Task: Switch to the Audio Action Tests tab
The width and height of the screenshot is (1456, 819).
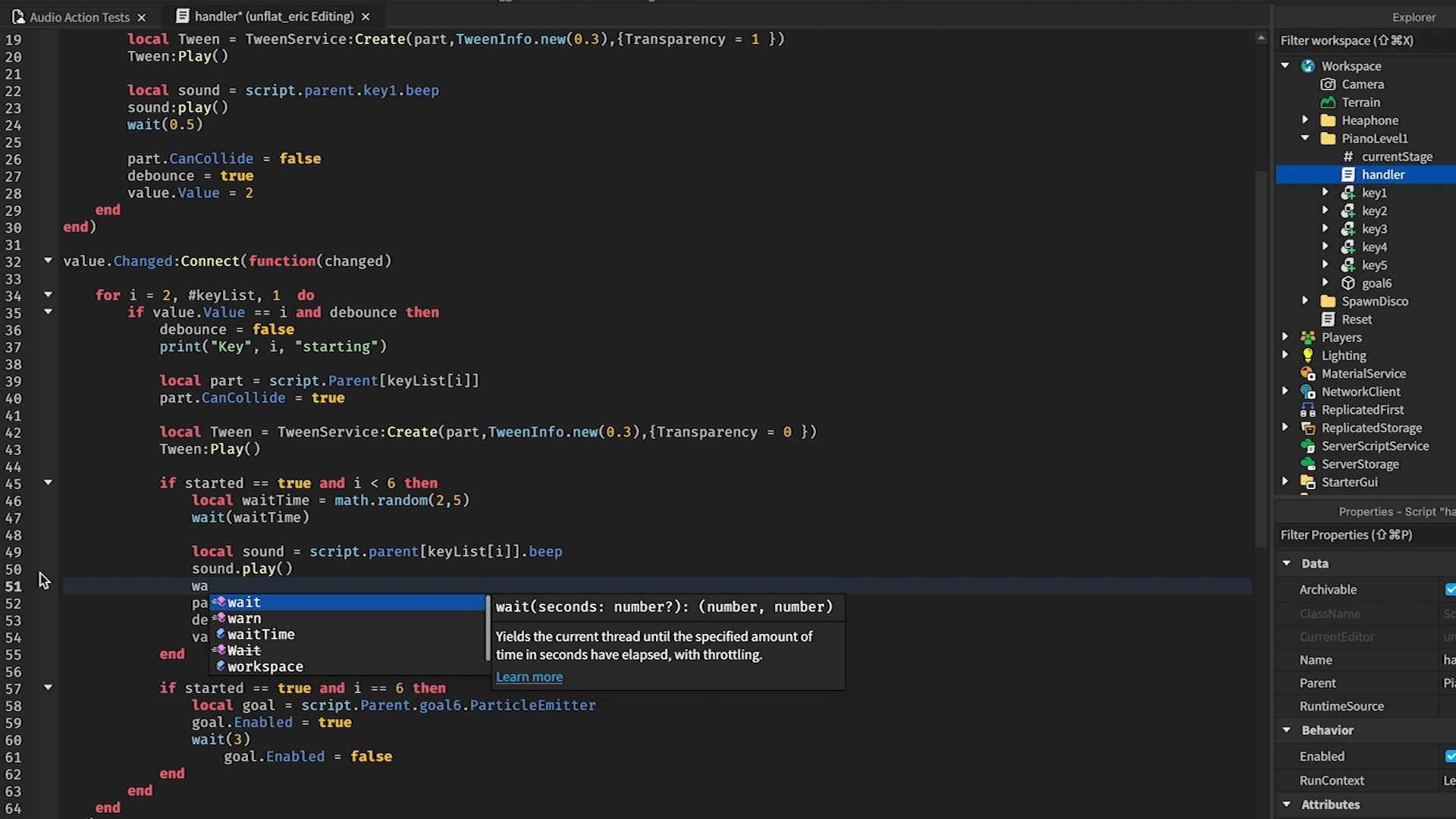Action: point(79,17)
